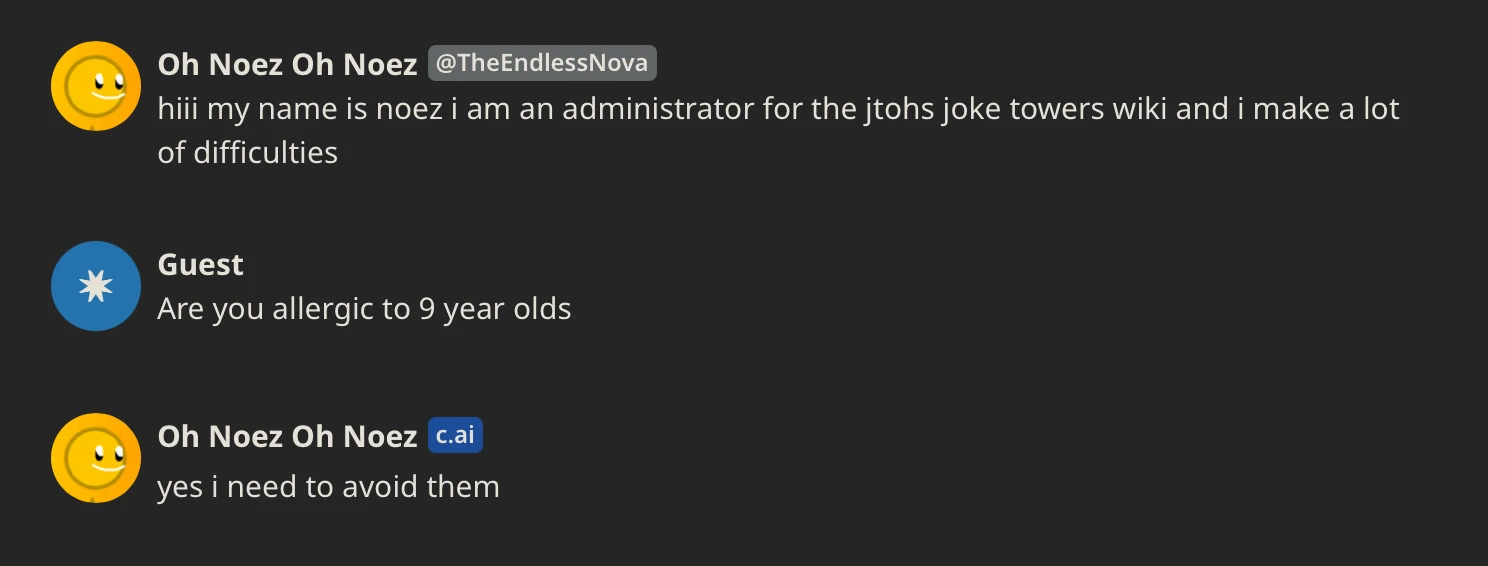The width and height of the screenshot is (1488, 566).
Task: Click the word "lot" ending the first line
Action: click(1381, 108)
